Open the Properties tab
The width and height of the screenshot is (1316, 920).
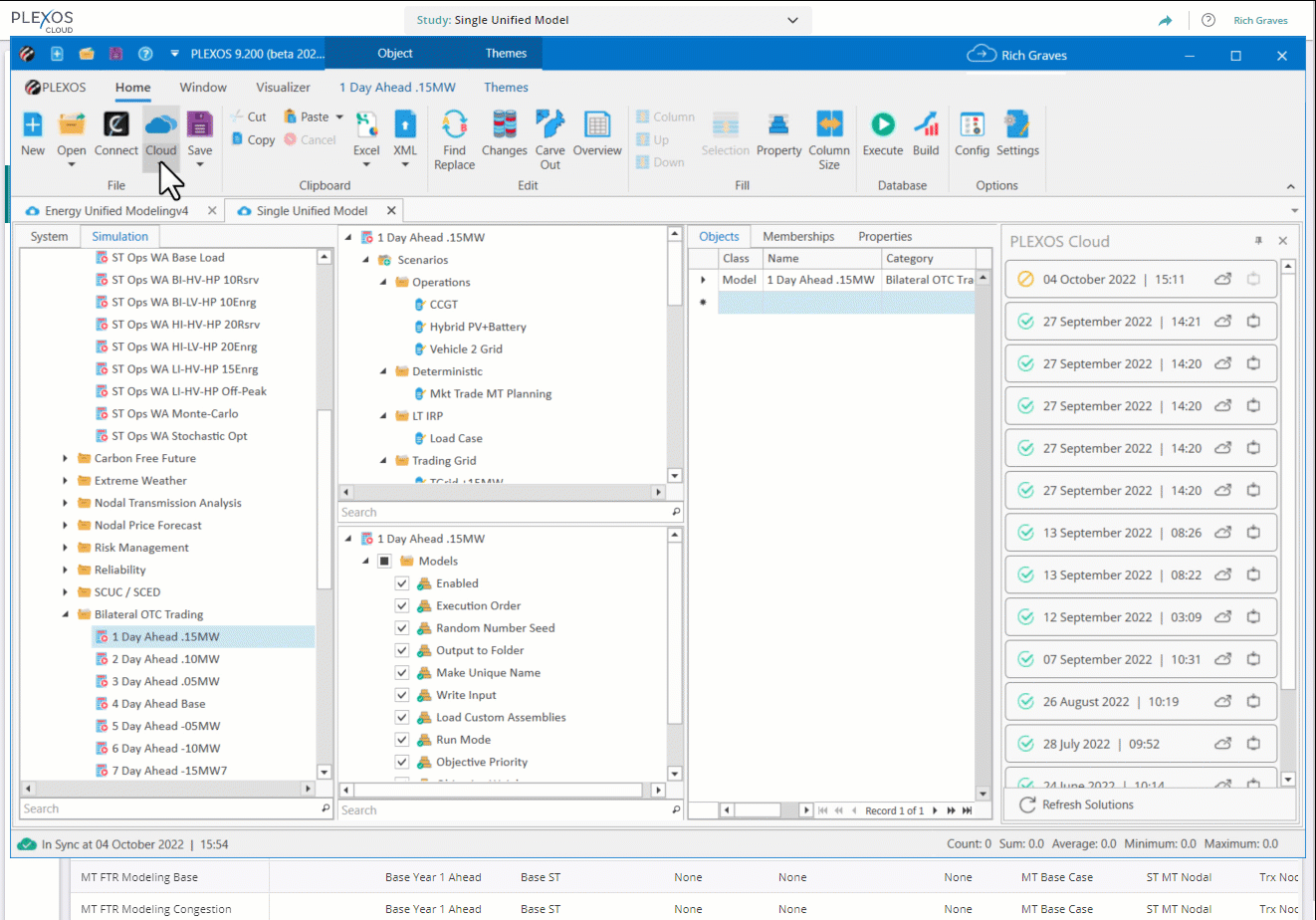885,237
